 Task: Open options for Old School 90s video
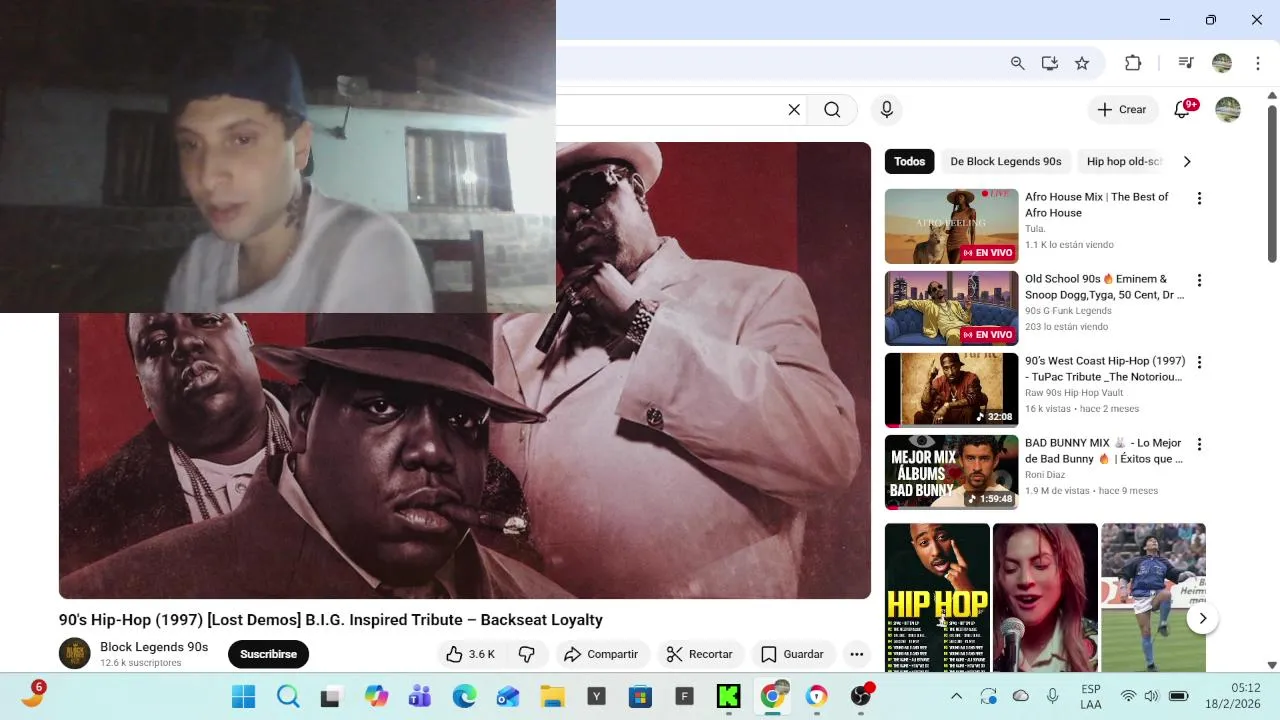(x=1199, y=280)
